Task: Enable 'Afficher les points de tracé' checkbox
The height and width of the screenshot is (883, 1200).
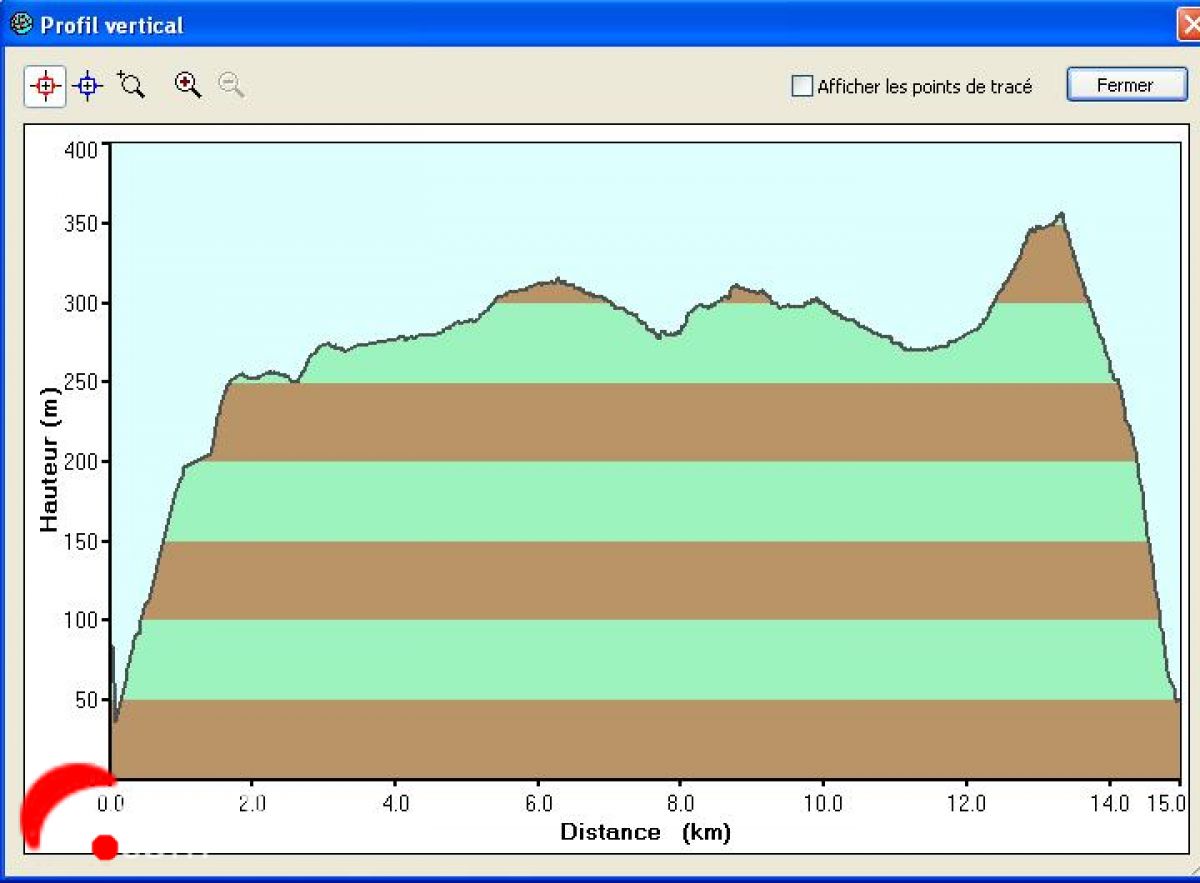Action: [x=802, y=86]
